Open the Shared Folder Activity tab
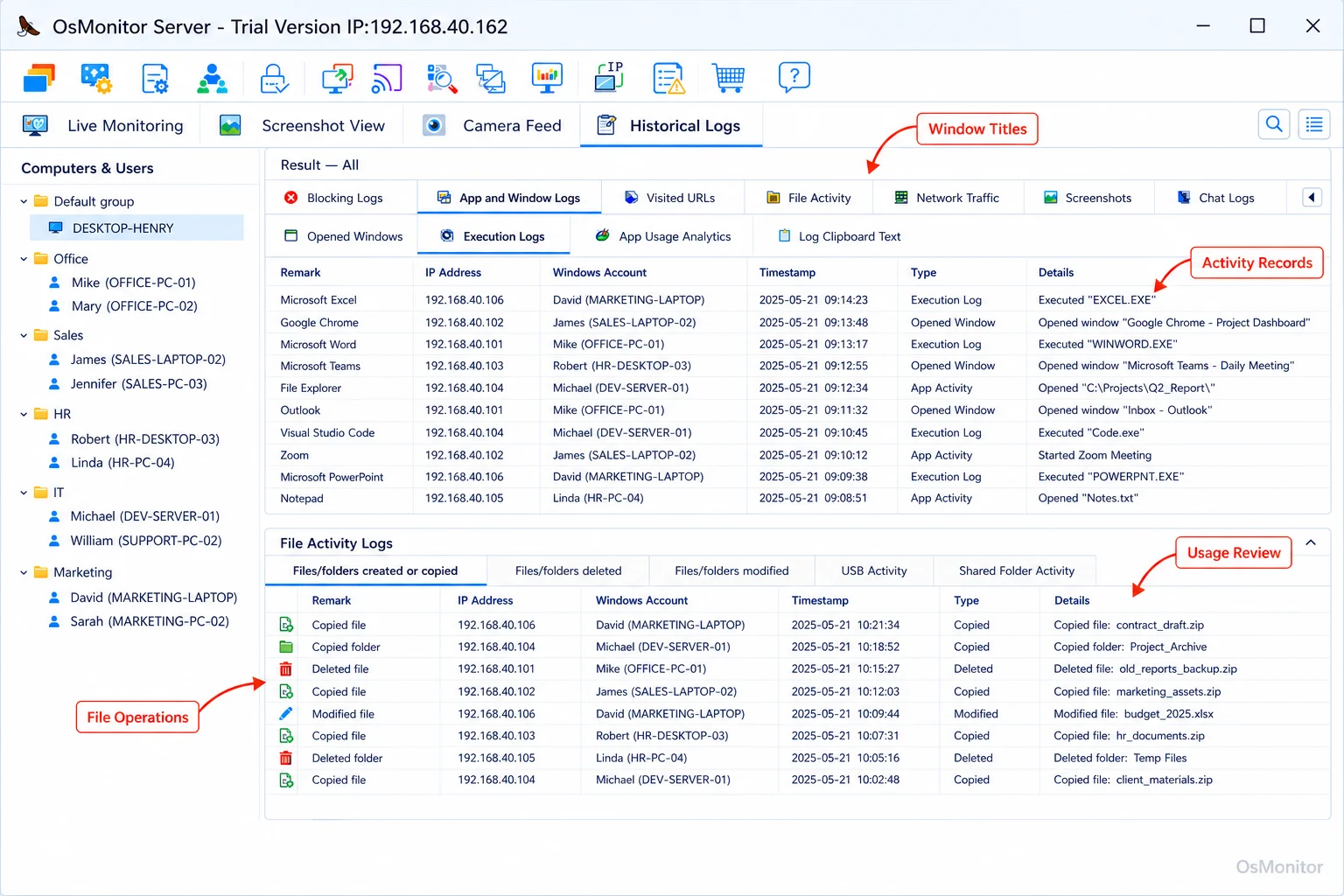 [1017, 570]
